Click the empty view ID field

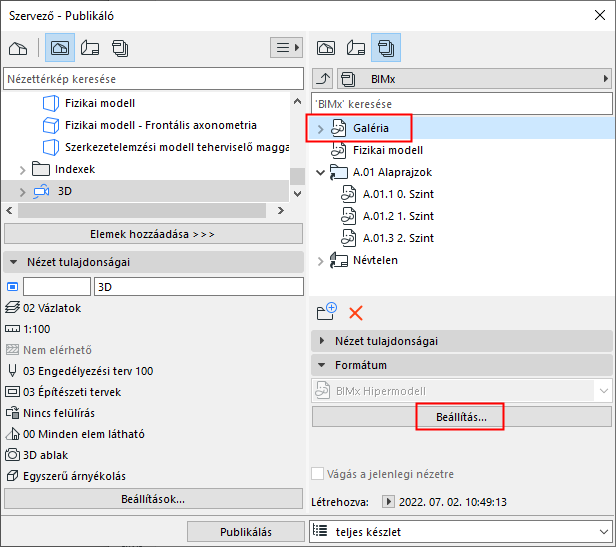point(57,286)
